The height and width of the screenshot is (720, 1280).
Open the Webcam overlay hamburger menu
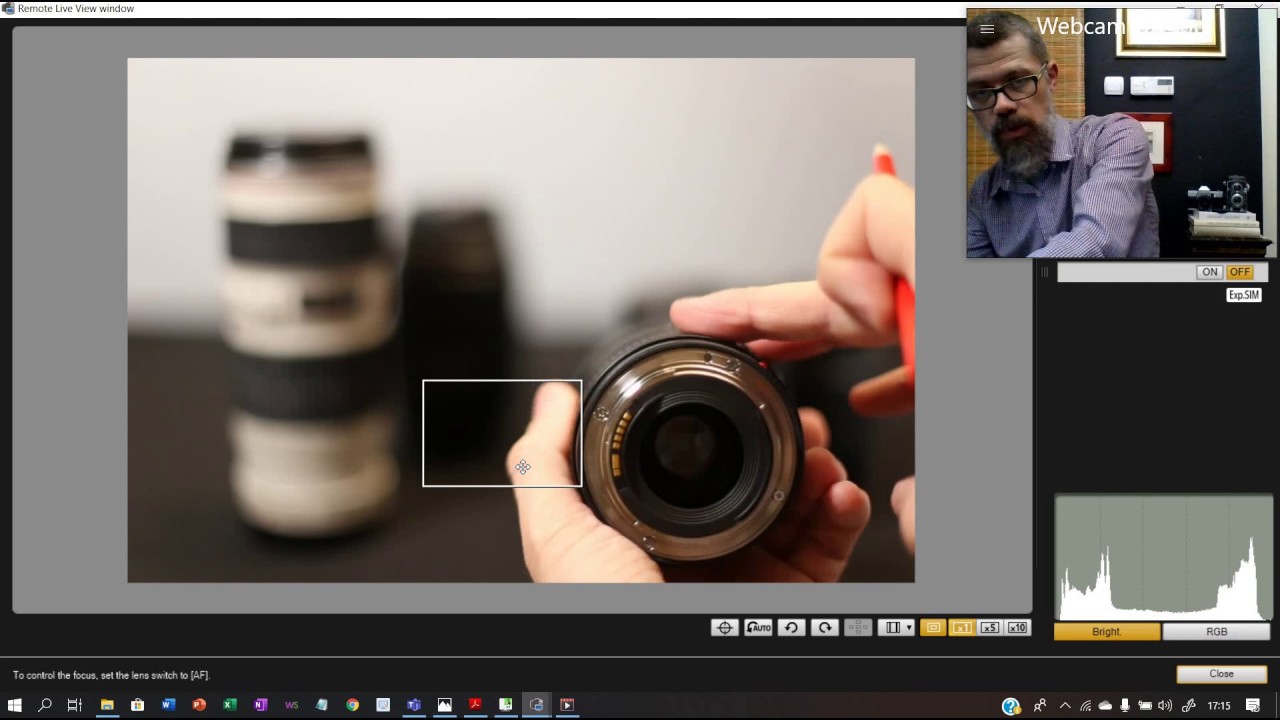point(987,29)
